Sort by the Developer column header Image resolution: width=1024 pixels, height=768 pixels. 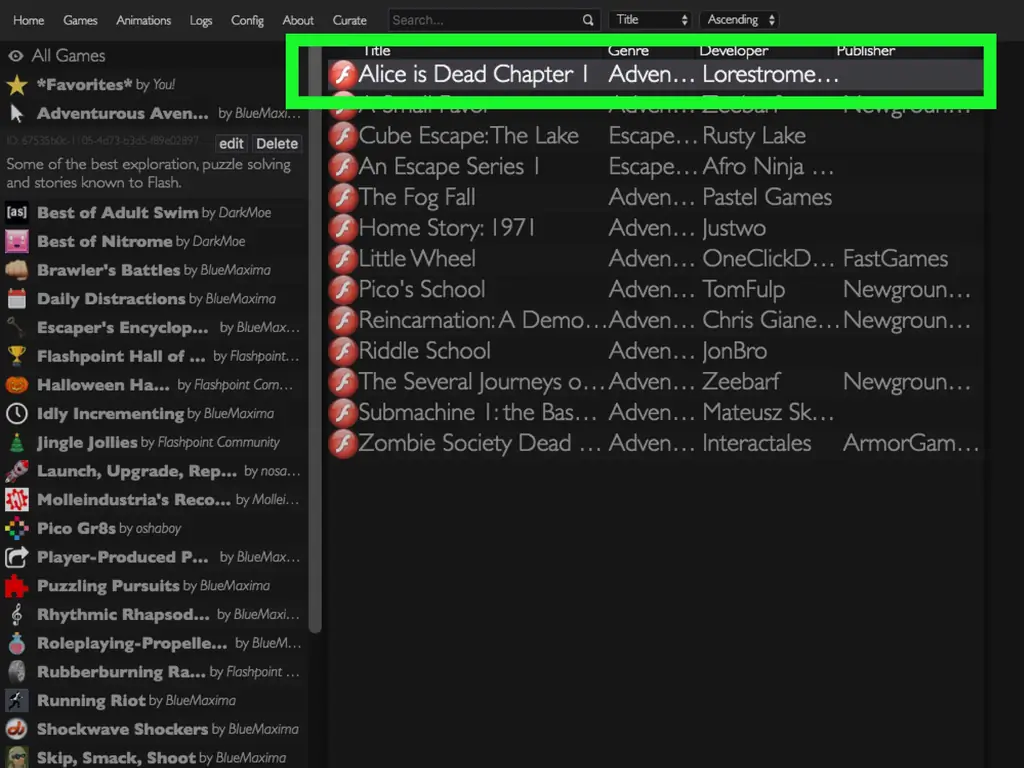point(733,51)
